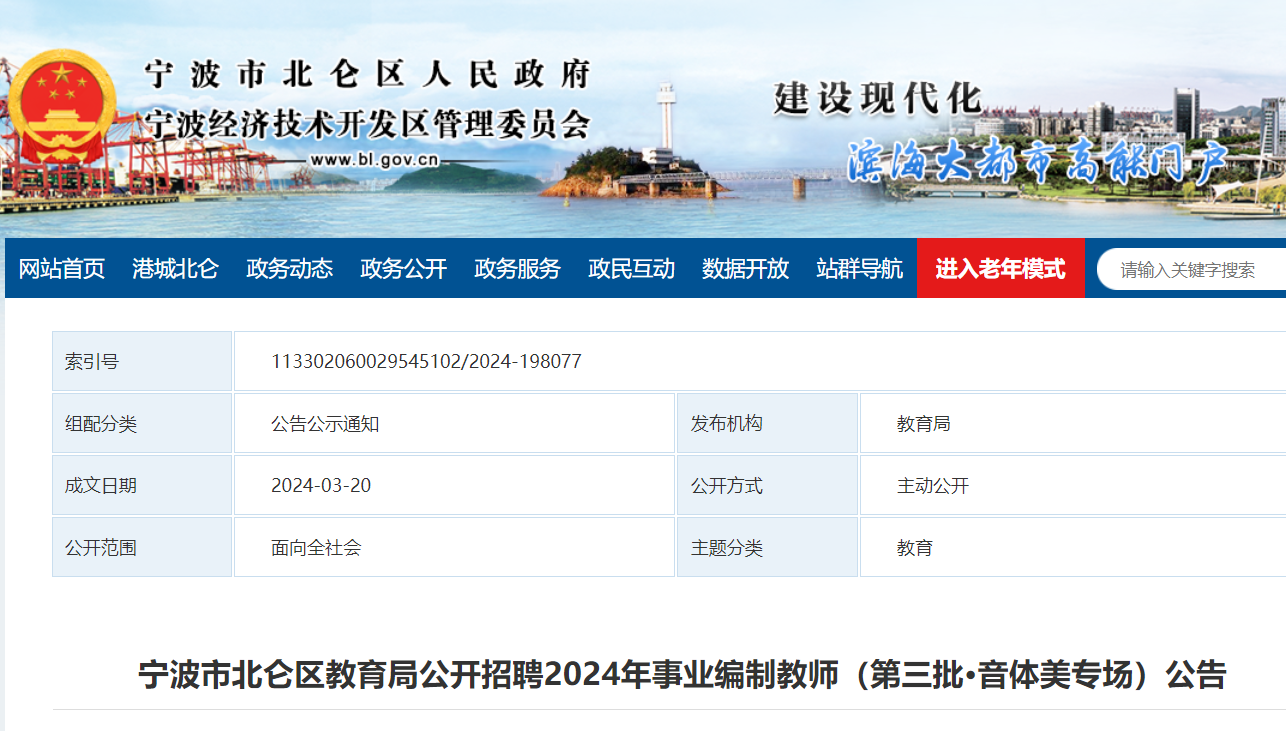This screenshot has height=731, width=1286.
Task: Select index number 11330206002954510​2/2024-198077
Action: [426, 361]
